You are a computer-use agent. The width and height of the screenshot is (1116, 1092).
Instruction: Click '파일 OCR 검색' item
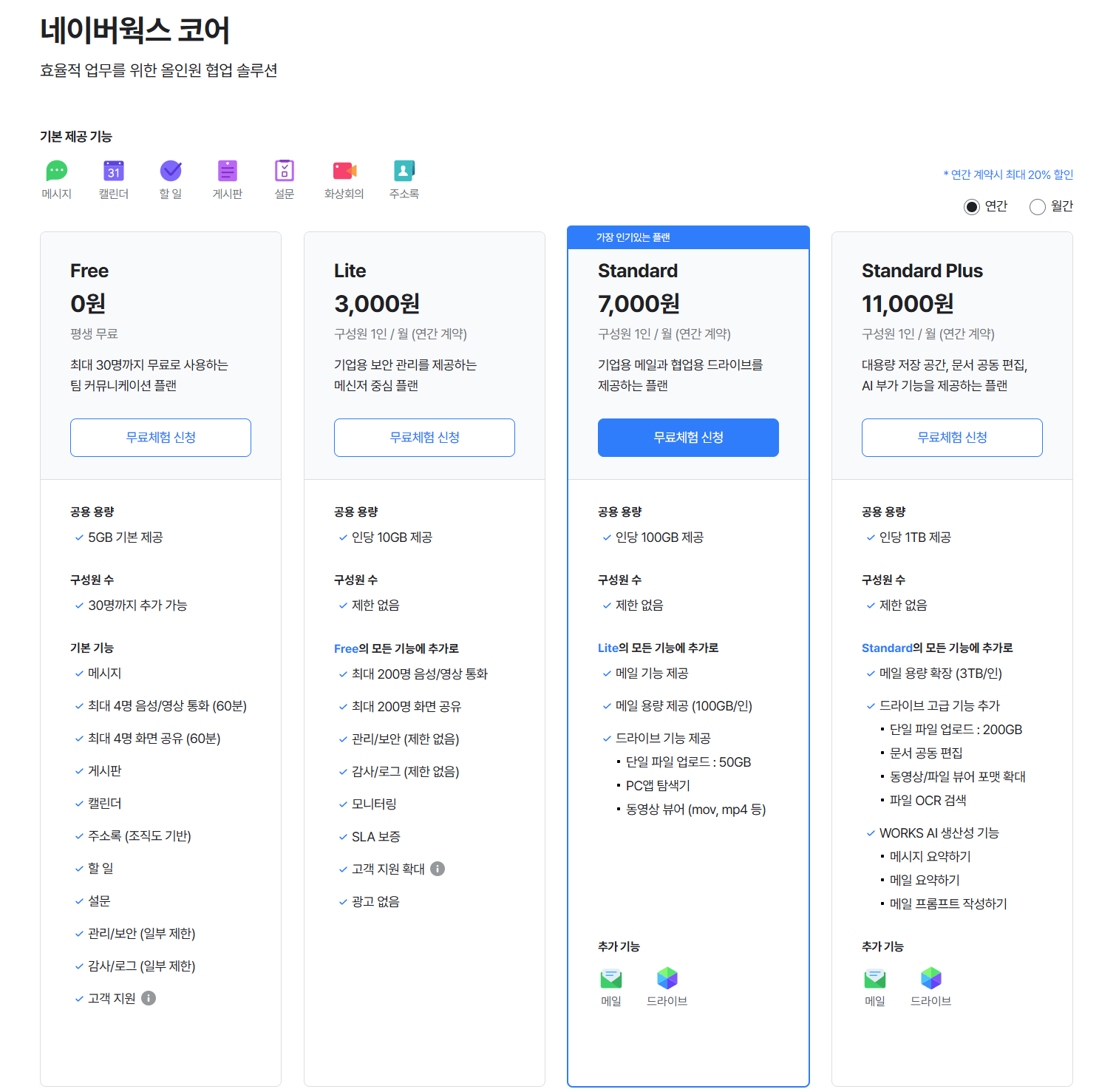pos(928,801)
